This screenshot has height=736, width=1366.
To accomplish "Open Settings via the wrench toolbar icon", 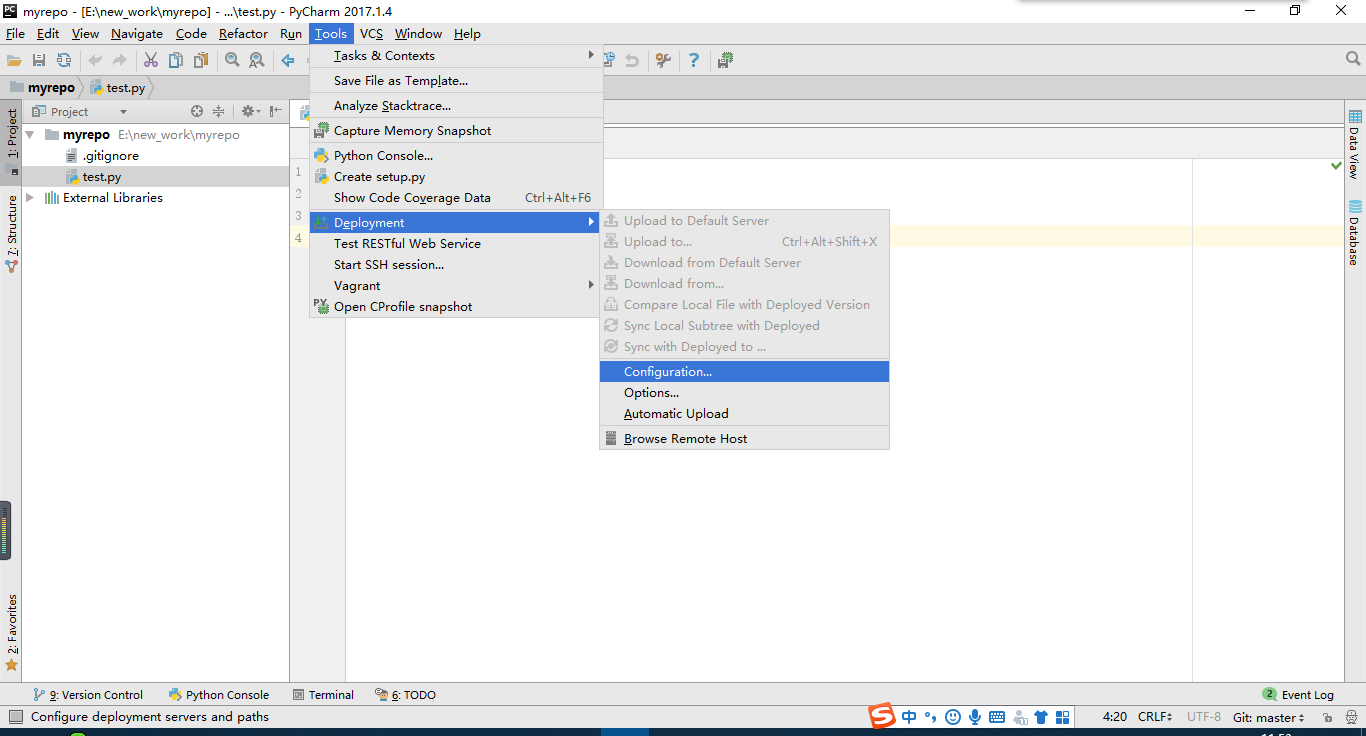I will (663, 61).
